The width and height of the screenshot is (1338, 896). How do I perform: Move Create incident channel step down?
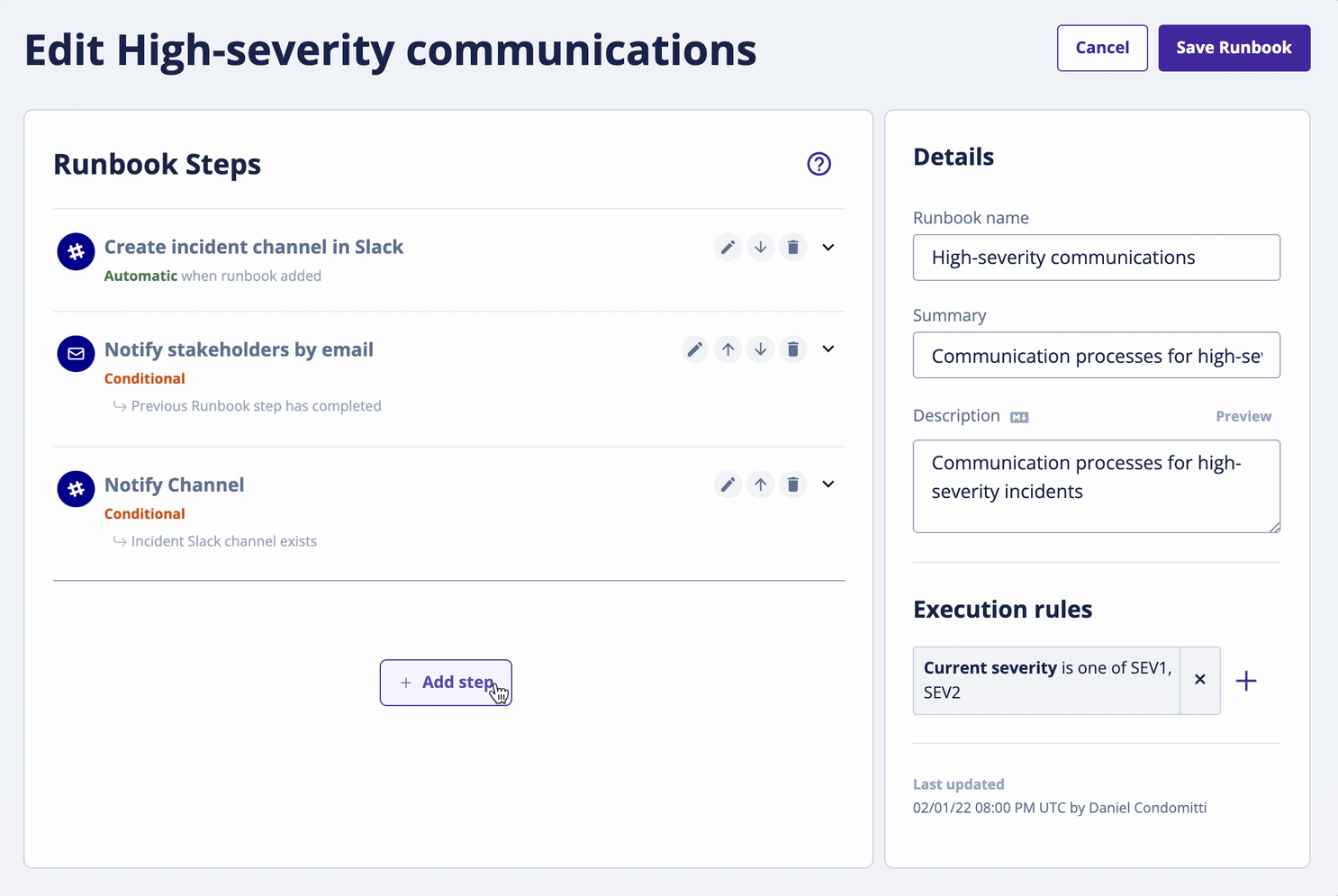761,247
